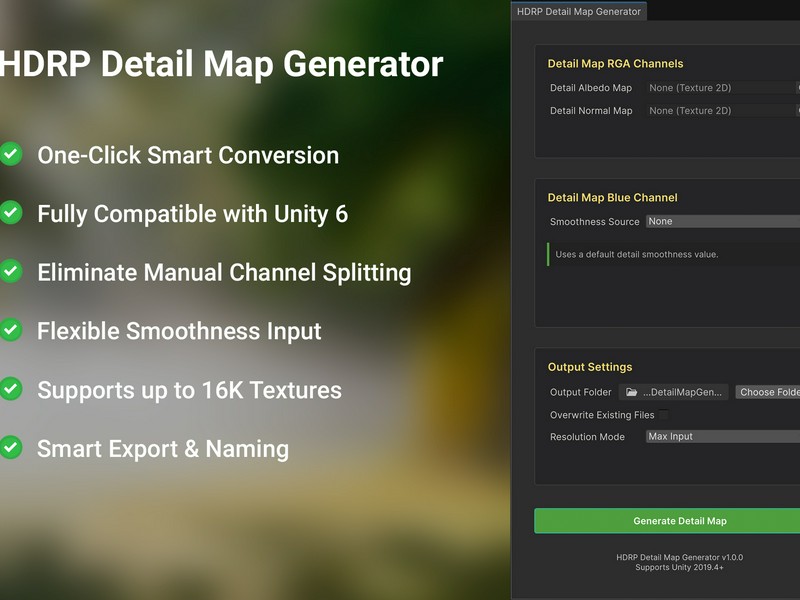Click the checkmark icon beside Eliminate Manual Channel Splitting

pyautogui.click(x=11, y=271)
